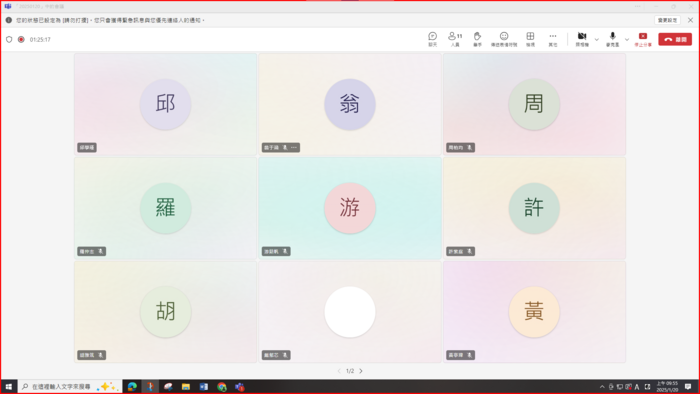
Task: Open the title bar more options ellipsis
Action: [x=638, y=6]
